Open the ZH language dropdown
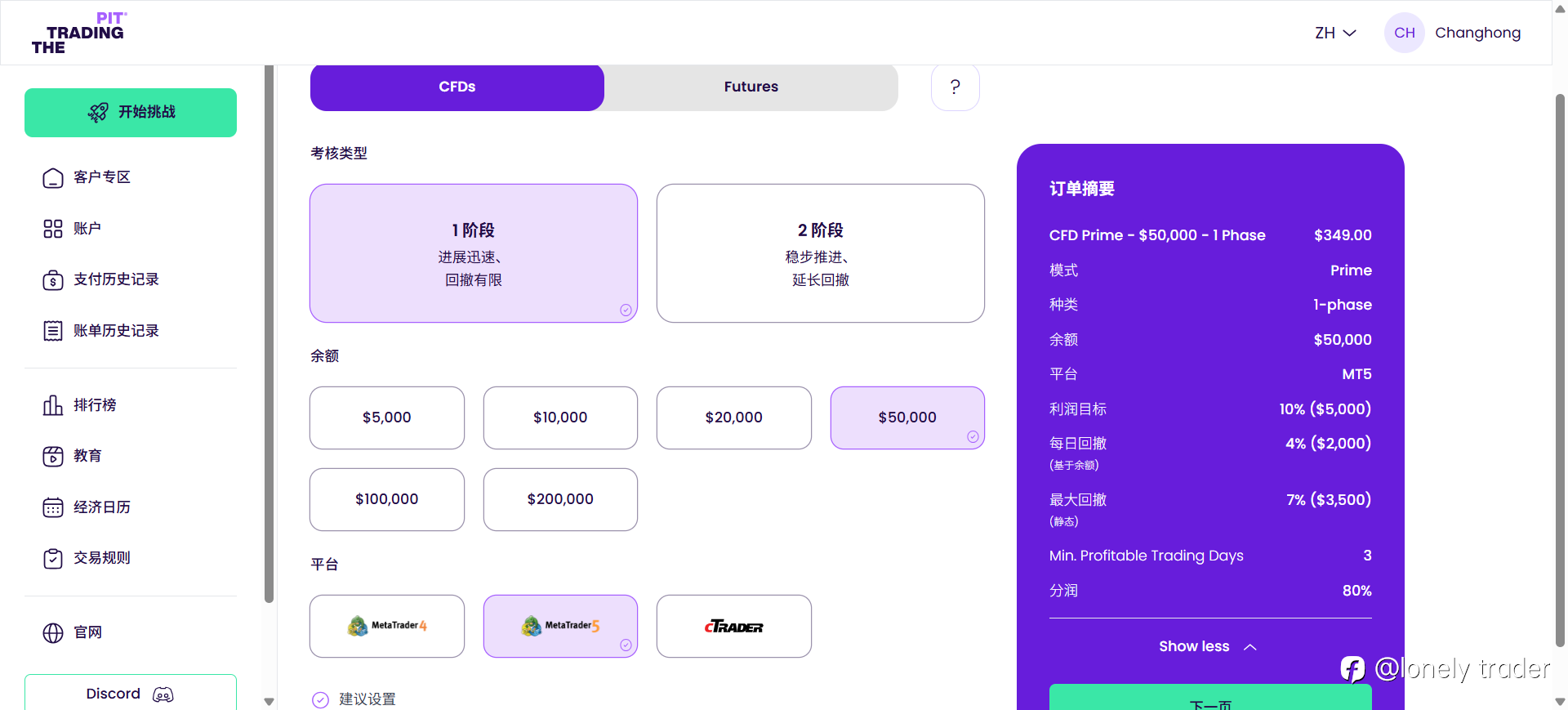Viewport: 1568px width, 710px height. (1335, 33)
